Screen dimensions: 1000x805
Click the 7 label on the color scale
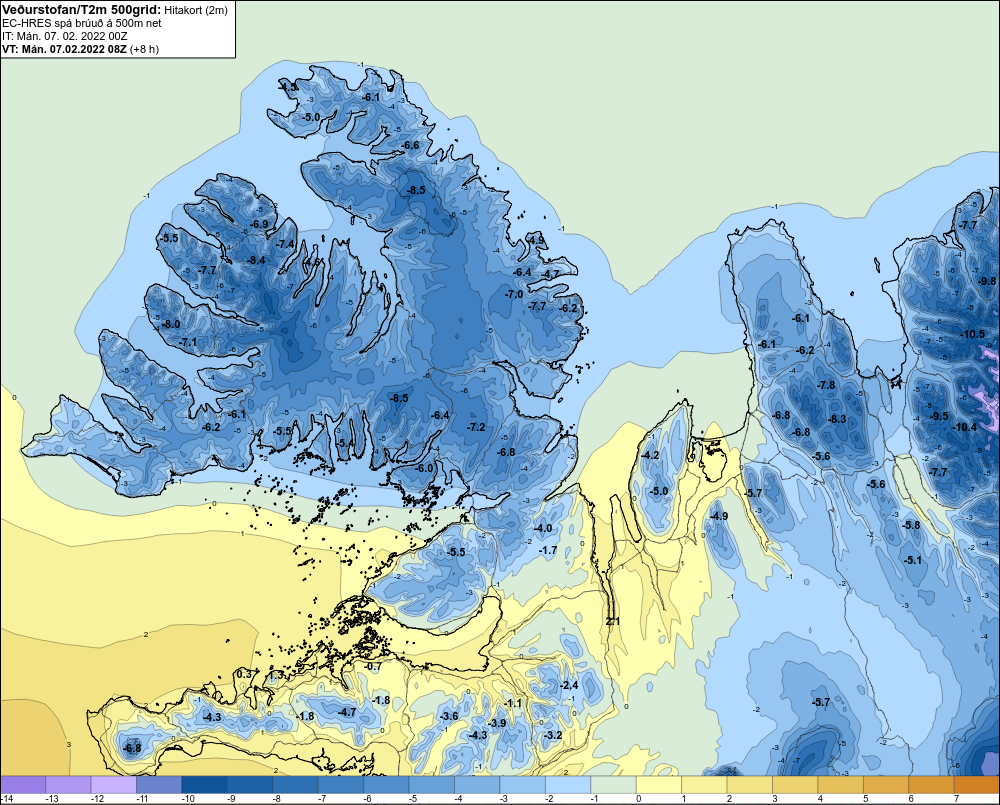(957, 799)
